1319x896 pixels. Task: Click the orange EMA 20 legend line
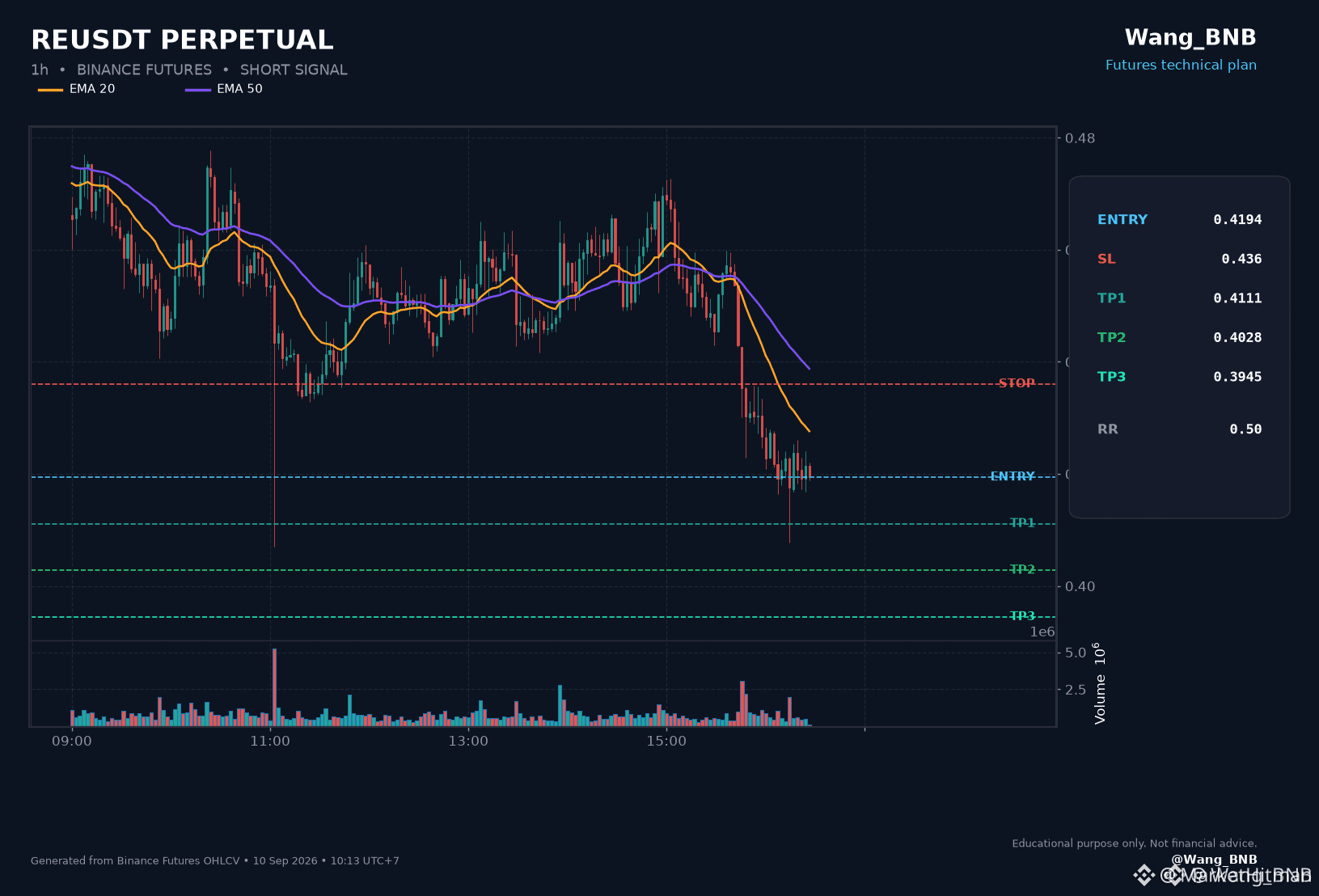pos(50,90)
